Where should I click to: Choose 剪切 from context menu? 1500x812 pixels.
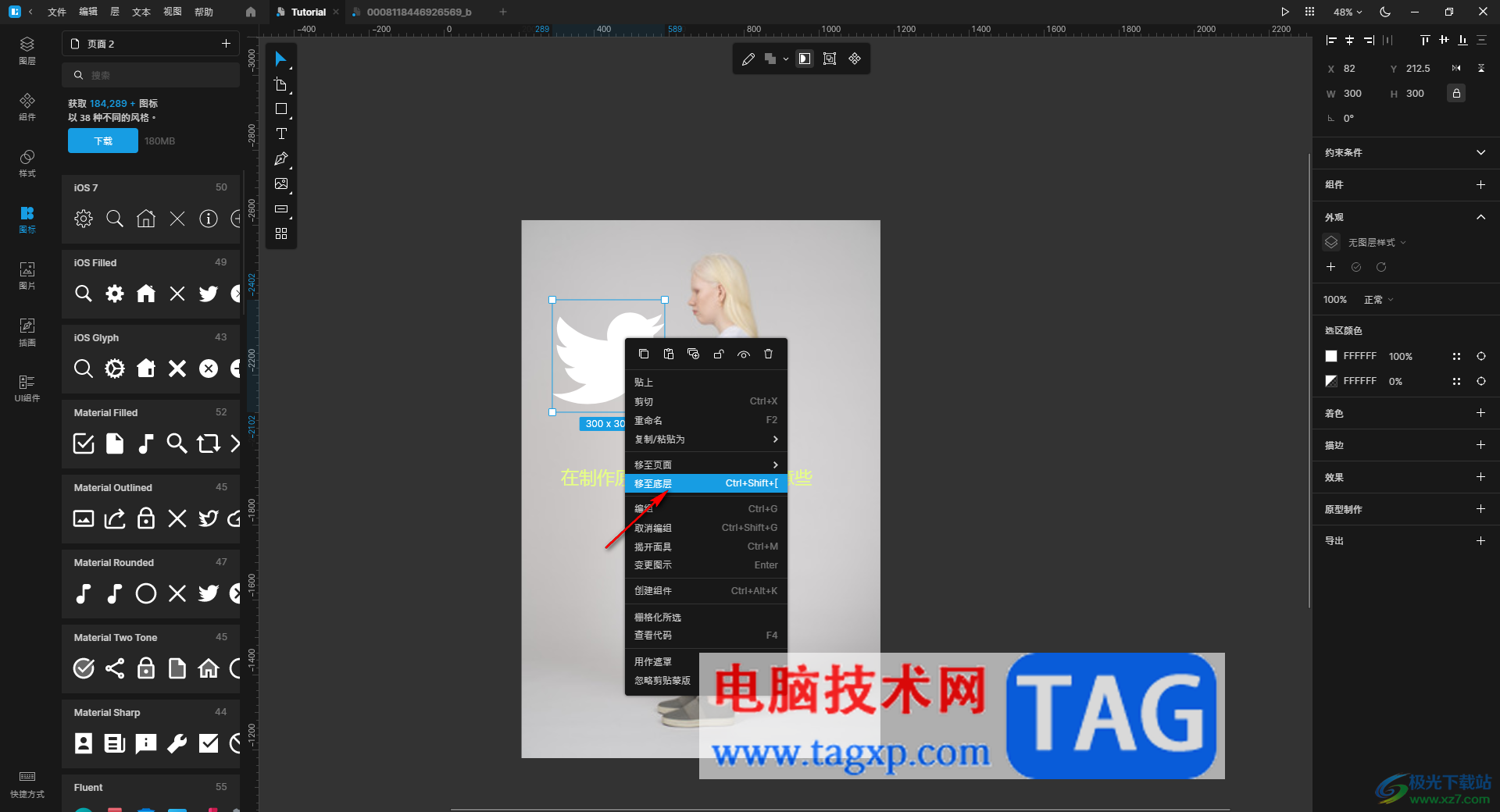click(x=706, y=401)
